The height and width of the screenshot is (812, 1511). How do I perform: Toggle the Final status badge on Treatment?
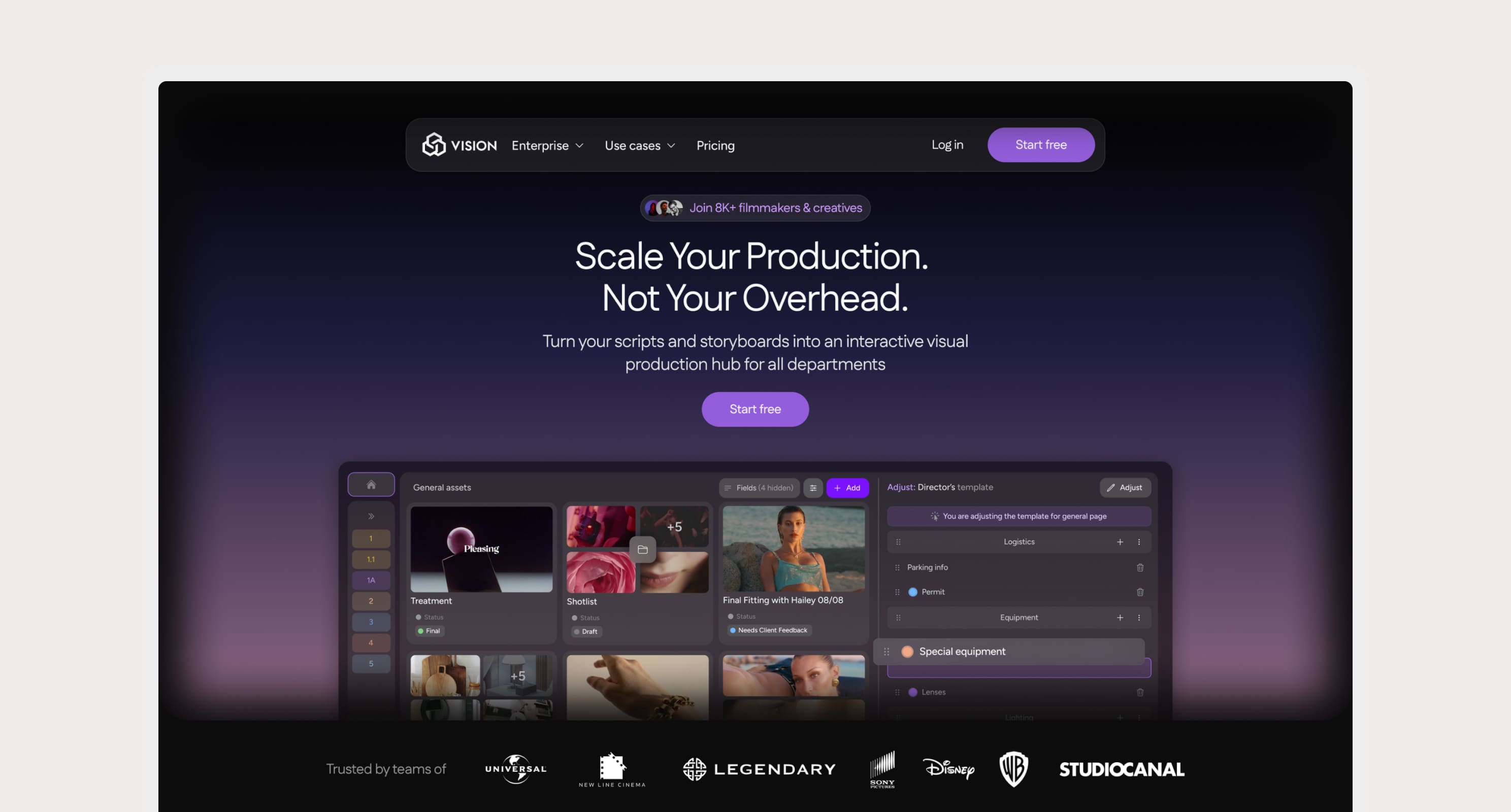[x=430, y=631]
